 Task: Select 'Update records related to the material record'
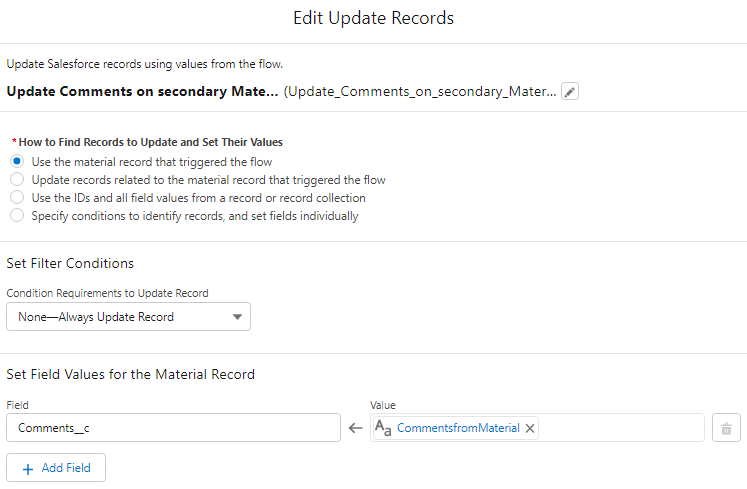click(x=17, y=180)
